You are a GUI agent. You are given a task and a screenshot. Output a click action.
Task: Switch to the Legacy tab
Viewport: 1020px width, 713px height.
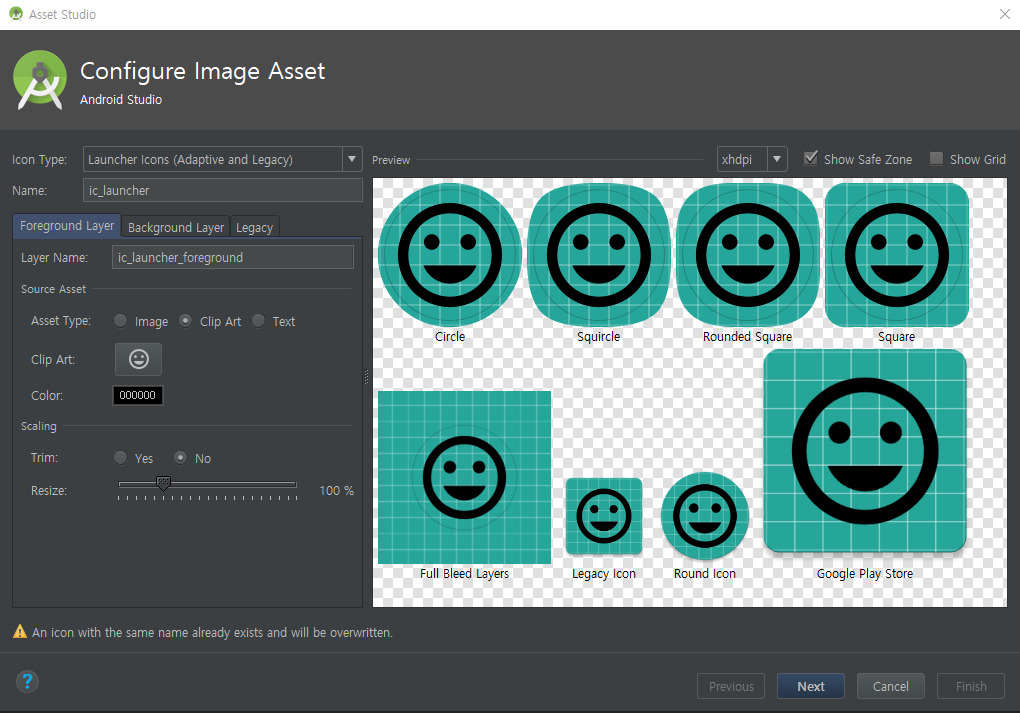254,227
